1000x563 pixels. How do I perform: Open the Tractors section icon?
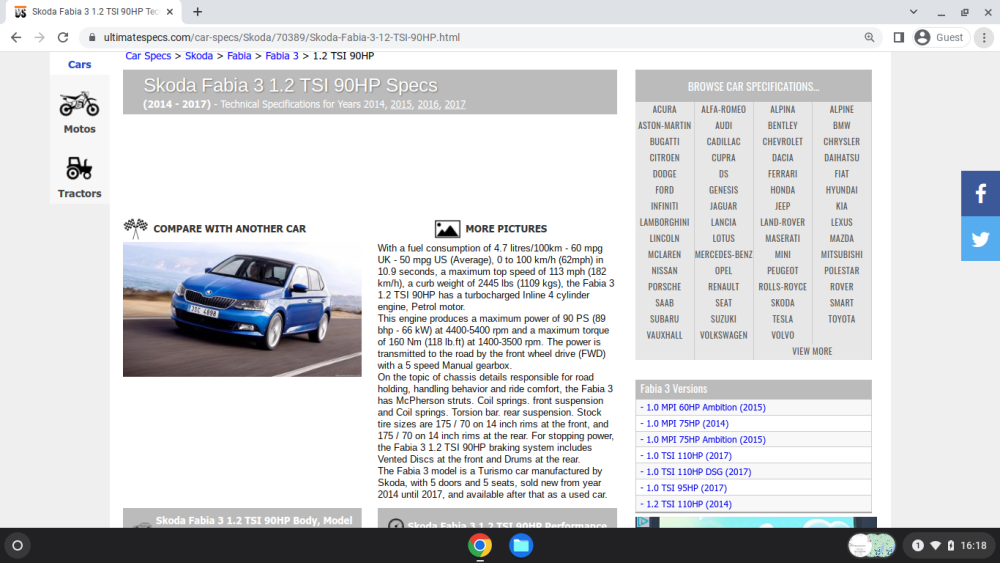pos(79,168)
